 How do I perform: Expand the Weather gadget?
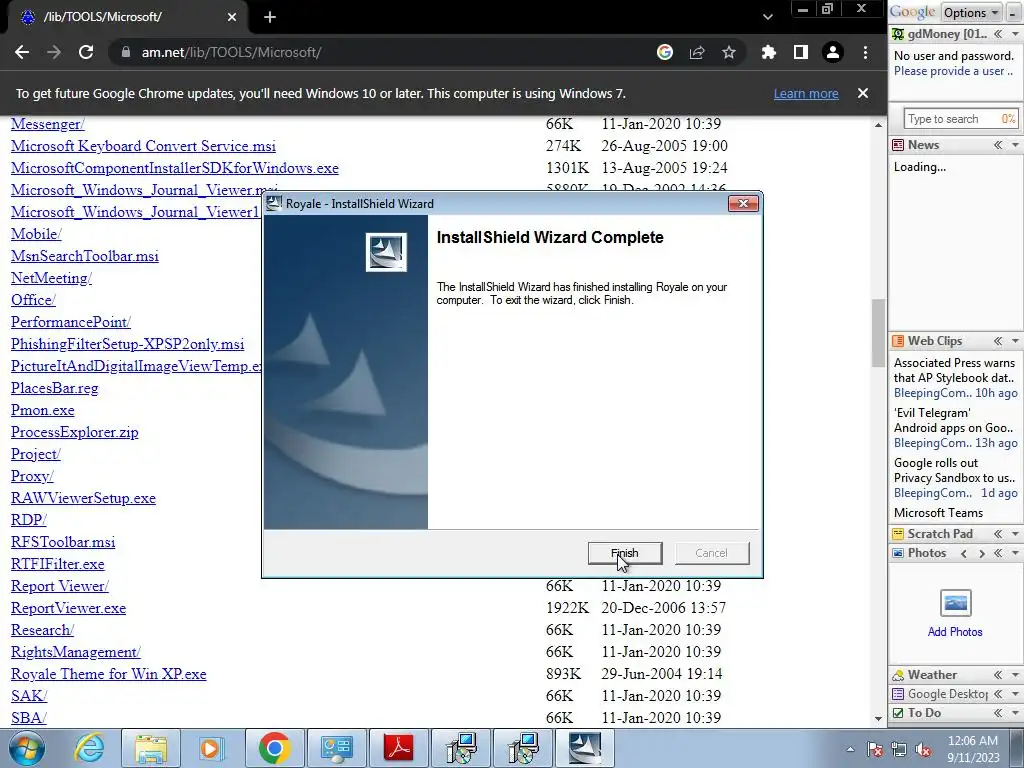click(x=998, y=675)
